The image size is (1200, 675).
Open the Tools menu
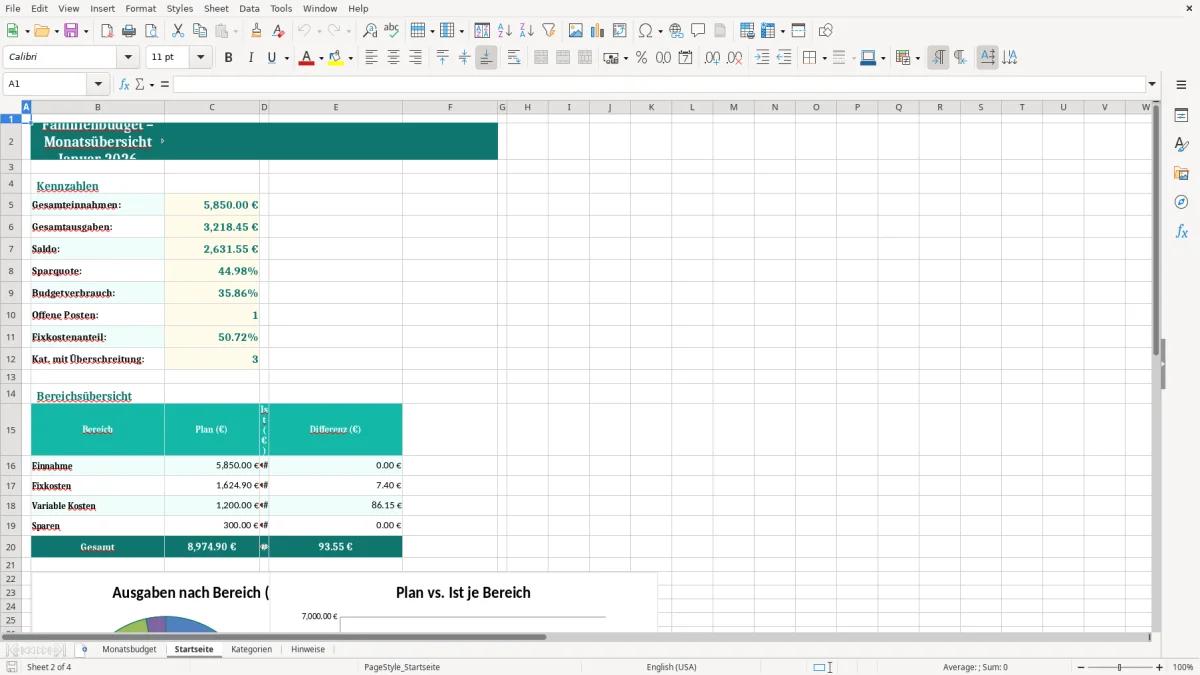[281, 8]
